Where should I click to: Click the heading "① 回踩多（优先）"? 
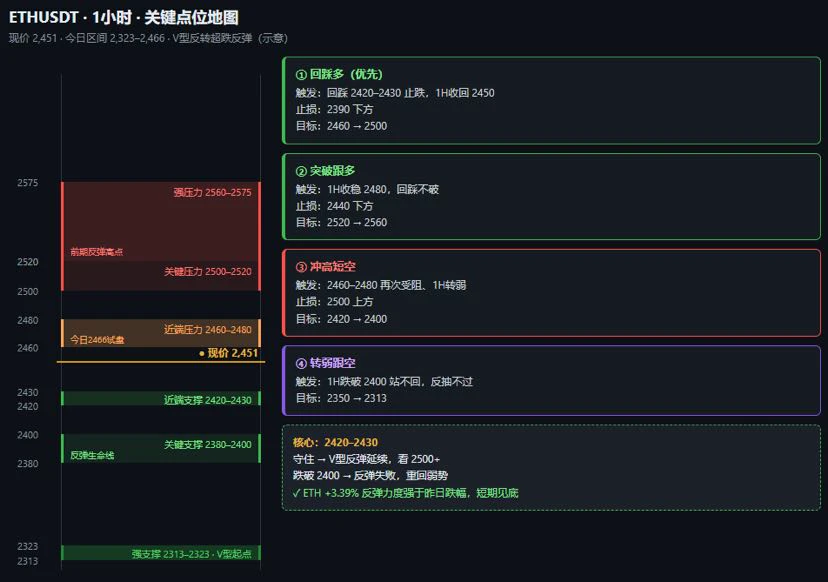pos(339,74)
